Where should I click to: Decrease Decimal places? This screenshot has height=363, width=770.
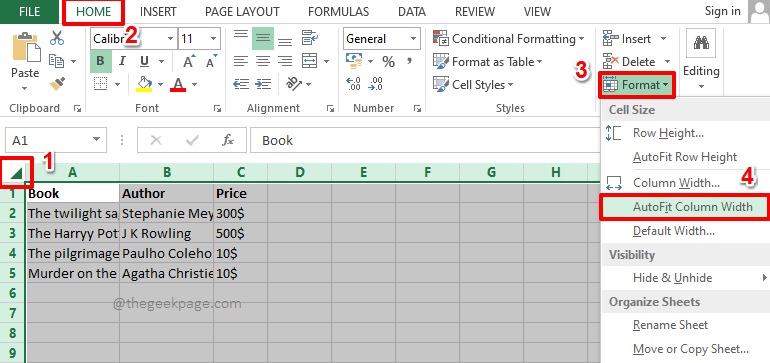pos(376,84)
